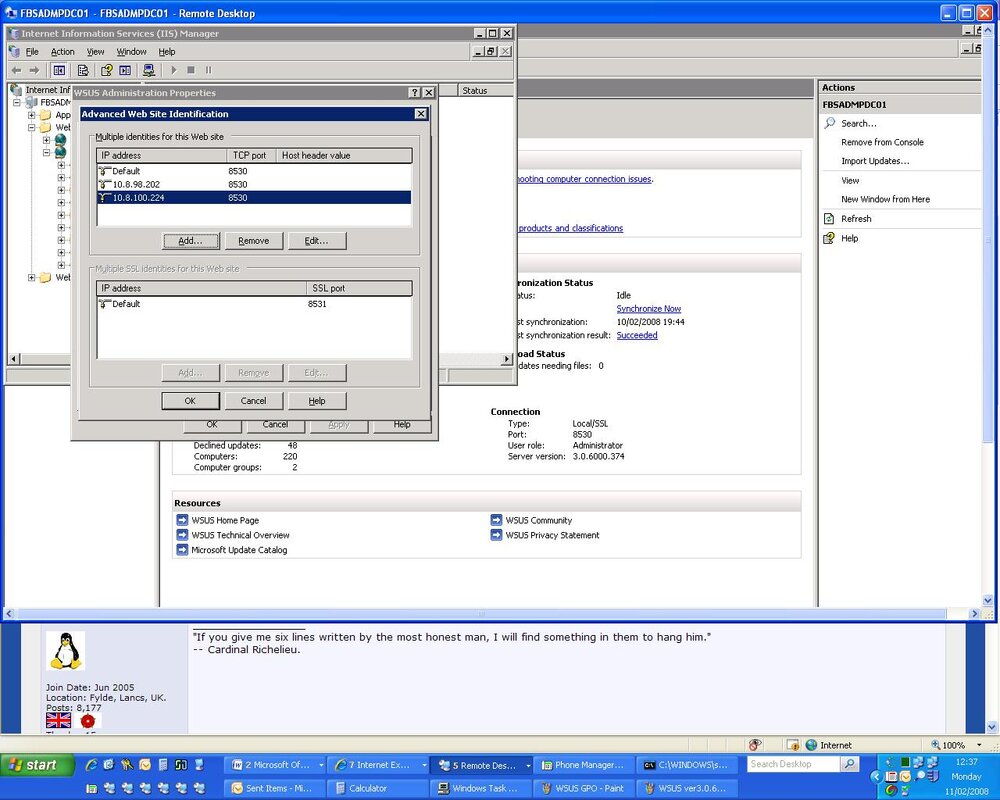1000x800 pixels.
Task: Click the Internet Explorer quick launch icon
Action: 91,764
